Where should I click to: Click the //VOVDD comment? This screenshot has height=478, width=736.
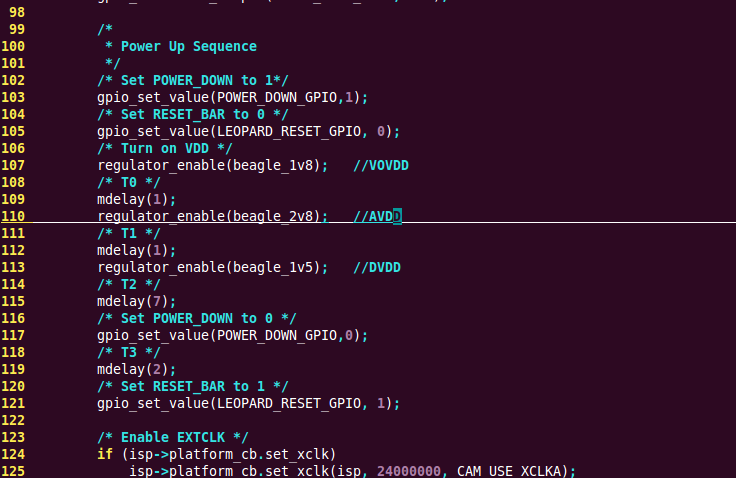click(381, 165)
